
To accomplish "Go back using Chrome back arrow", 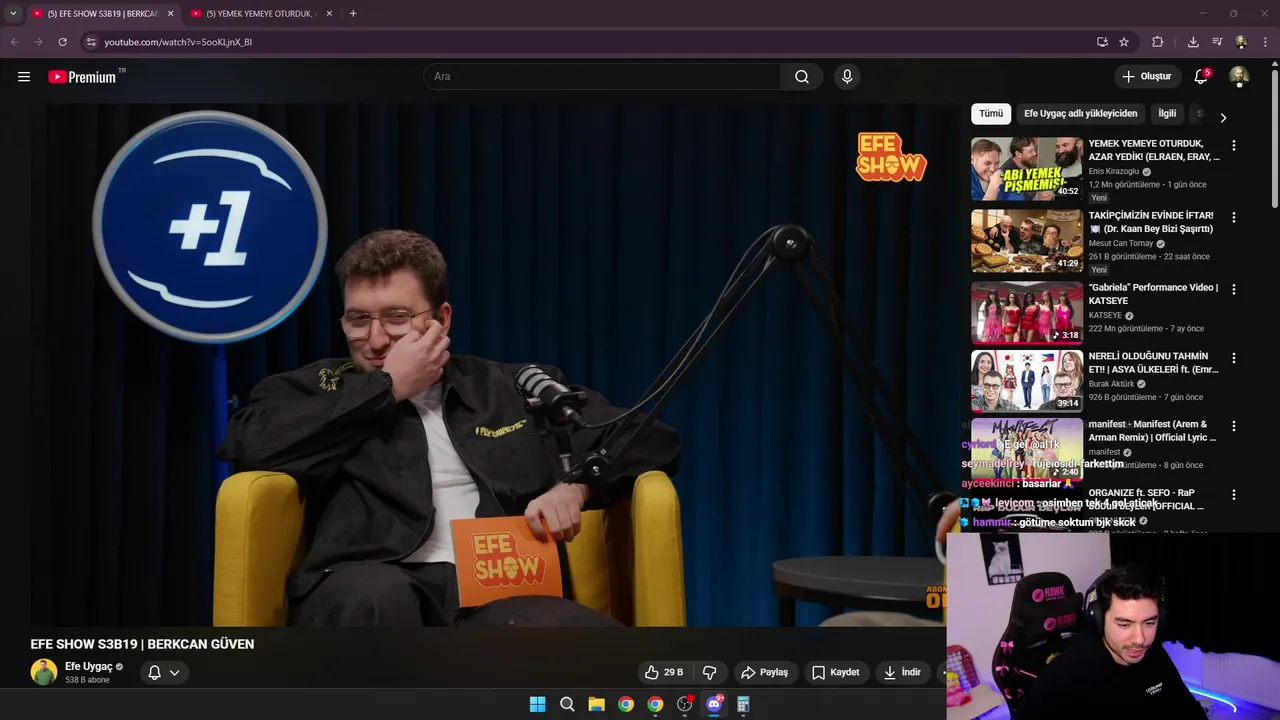I will coord(14,42).
